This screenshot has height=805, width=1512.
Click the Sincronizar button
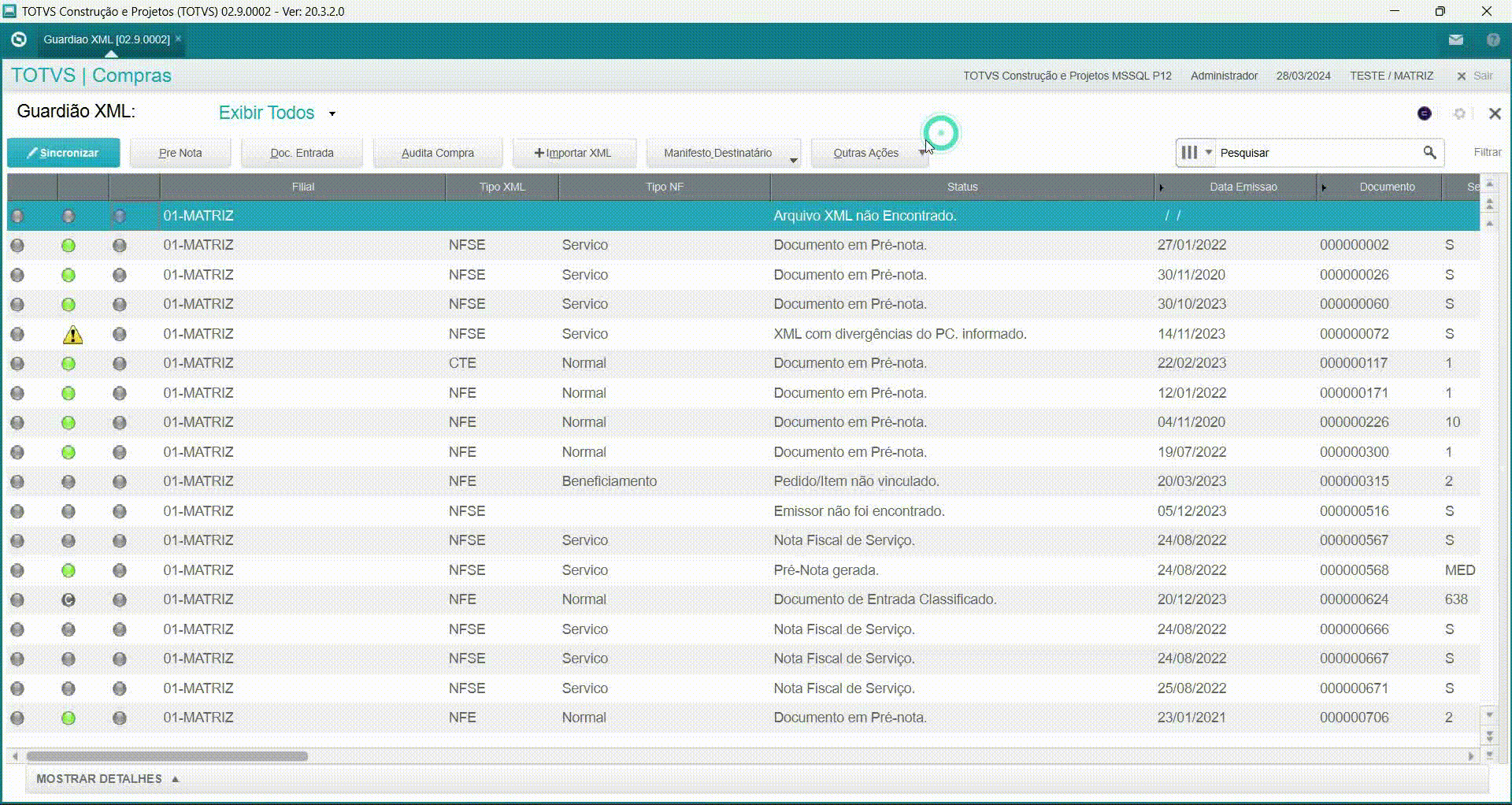tap(64, 153)
